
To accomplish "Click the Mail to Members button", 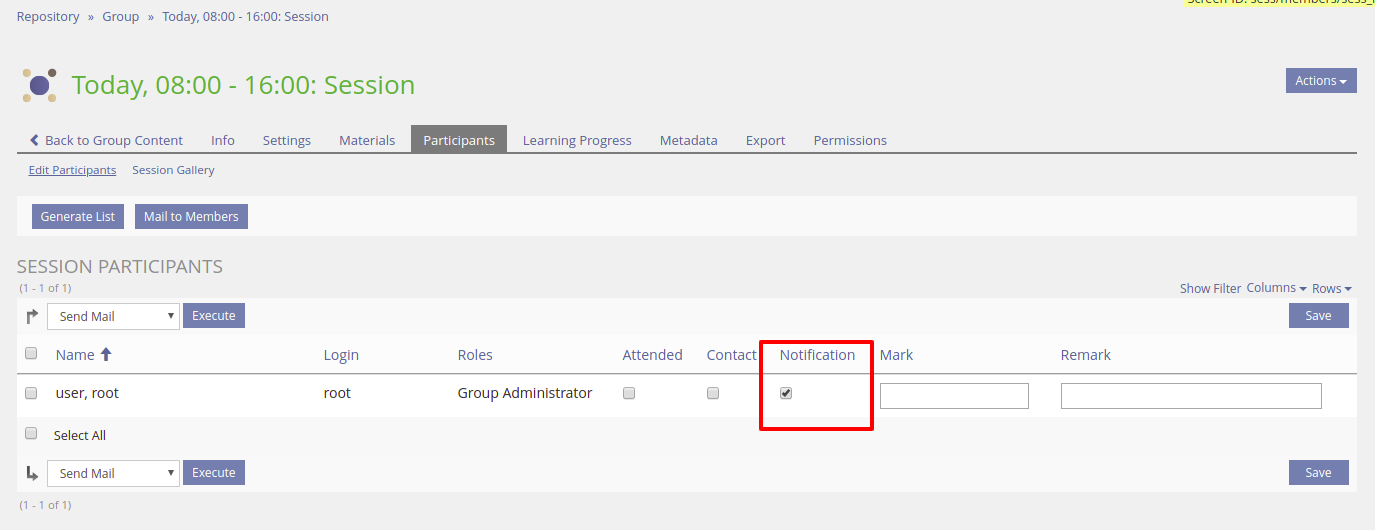I will click(x=191, y=217).
